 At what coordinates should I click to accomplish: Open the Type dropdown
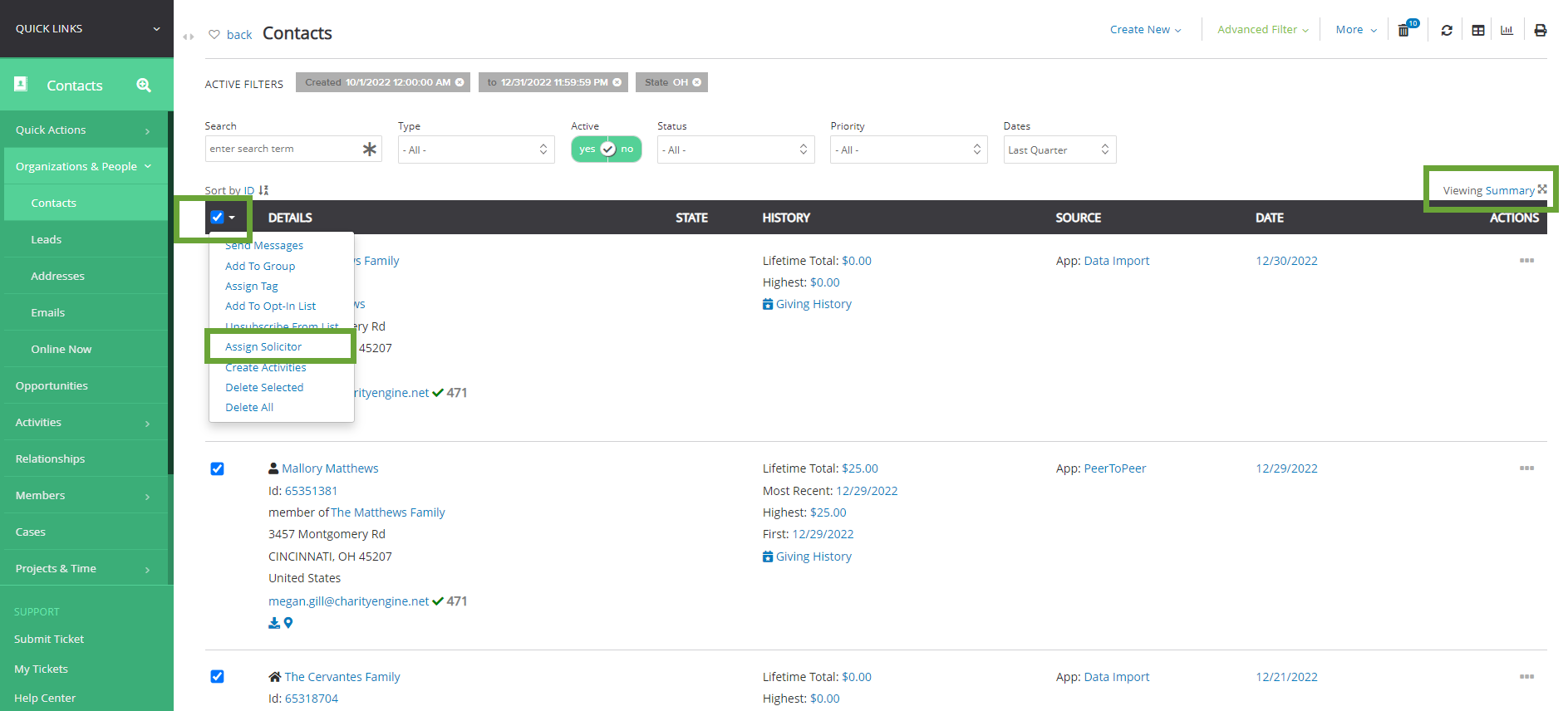pos(476,150)
